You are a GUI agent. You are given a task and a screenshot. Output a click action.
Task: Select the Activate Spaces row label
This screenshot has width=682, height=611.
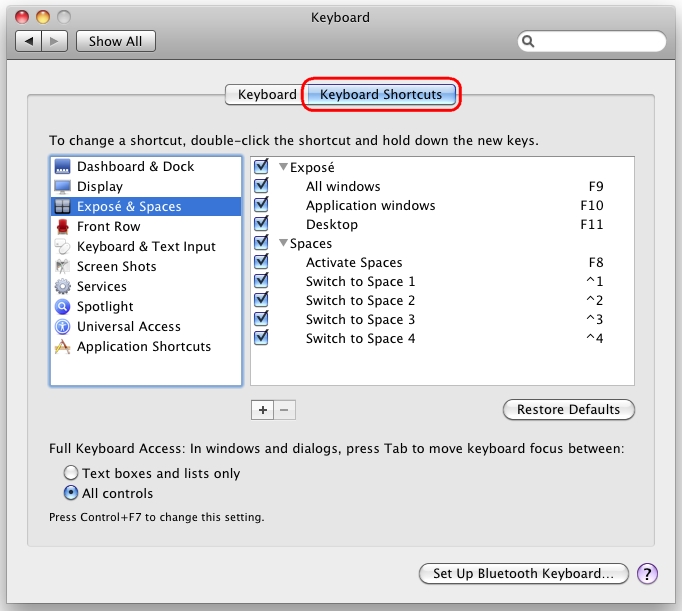pyautogui.click(x=354, y=263)
